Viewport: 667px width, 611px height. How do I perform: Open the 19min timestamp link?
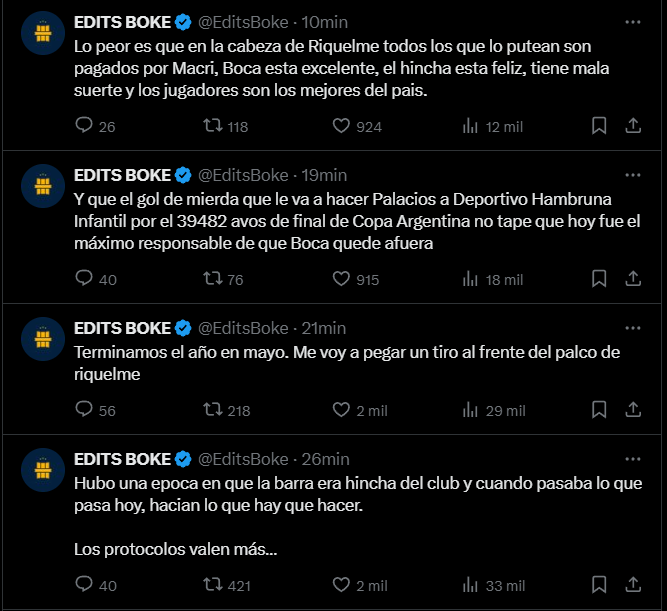[x=324, y=175]
